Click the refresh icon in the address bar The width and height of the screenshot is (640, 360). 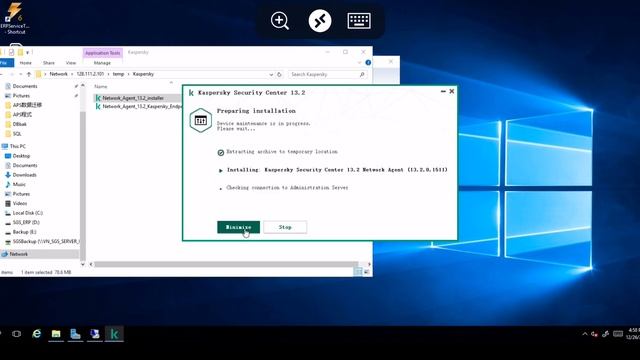[x=279, y=74]
